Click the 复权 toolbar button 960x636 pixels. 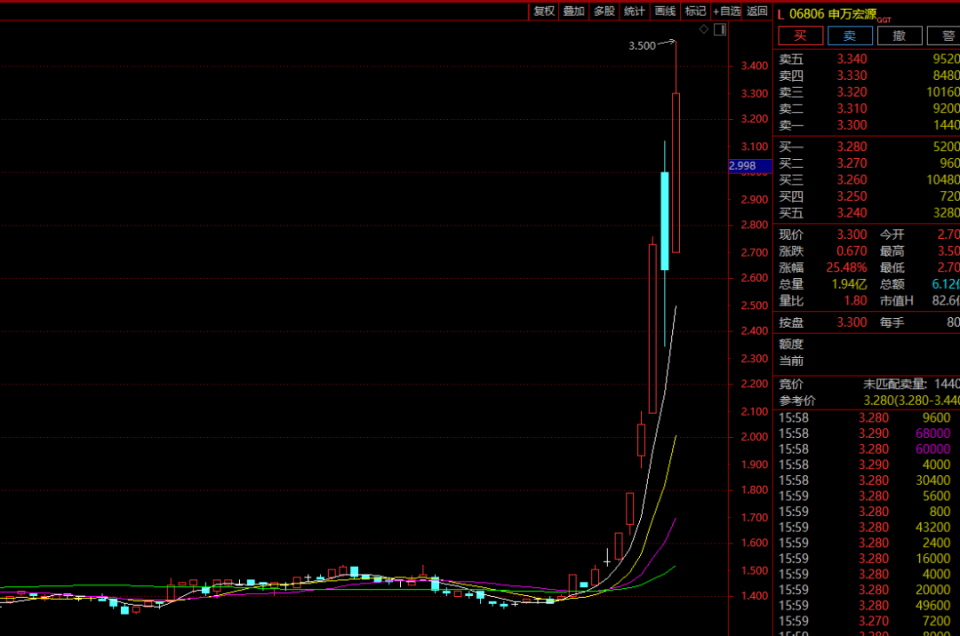point(544,11)
